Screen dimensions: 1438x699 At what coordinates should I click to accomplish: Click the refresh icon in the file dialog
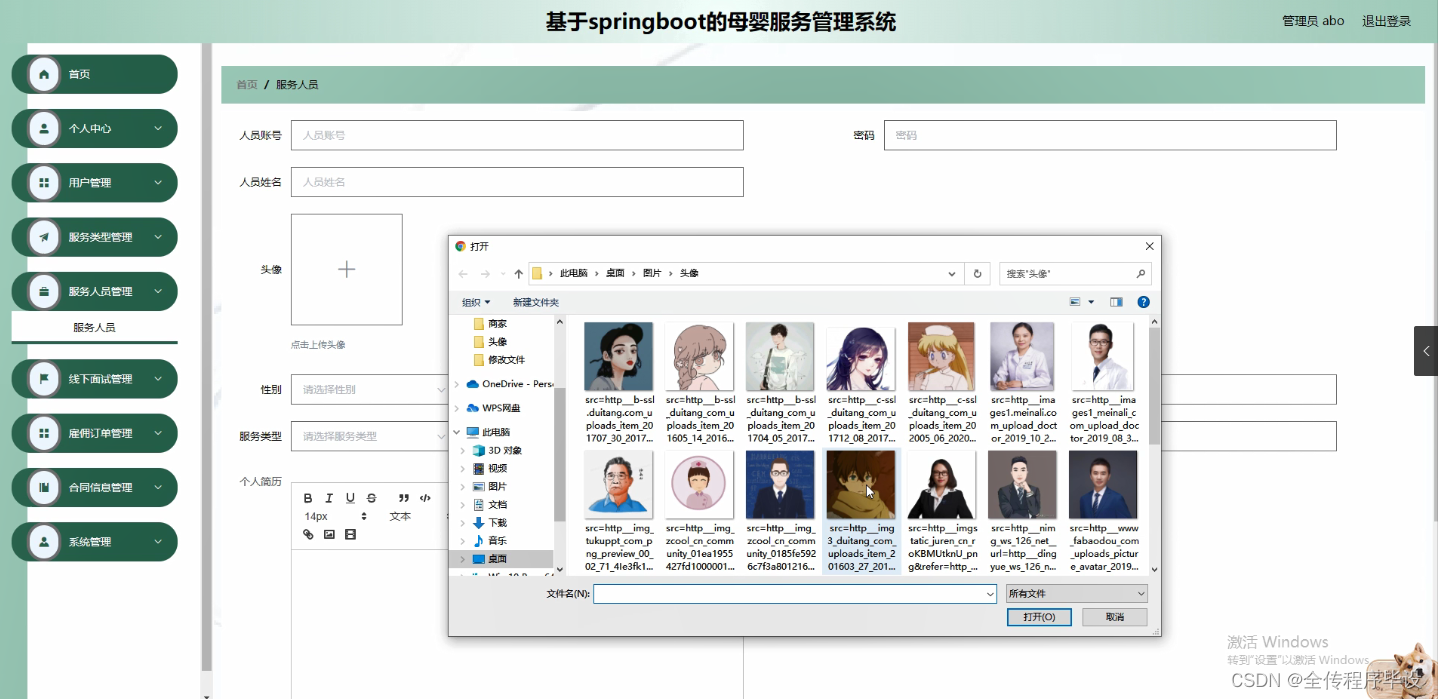click(978, 273)
